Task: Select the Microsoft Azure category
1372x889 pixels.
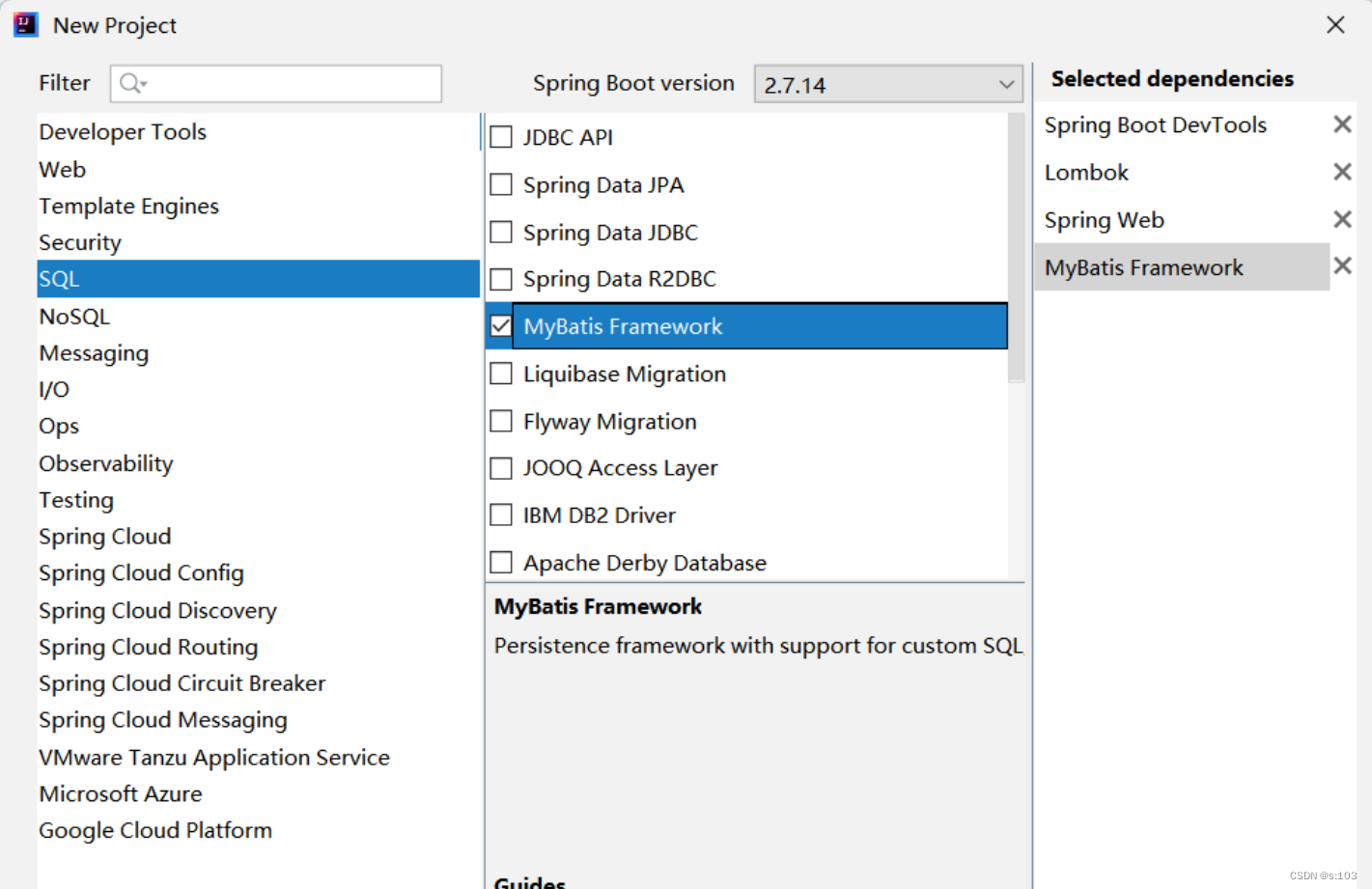Action: [258, 793]
